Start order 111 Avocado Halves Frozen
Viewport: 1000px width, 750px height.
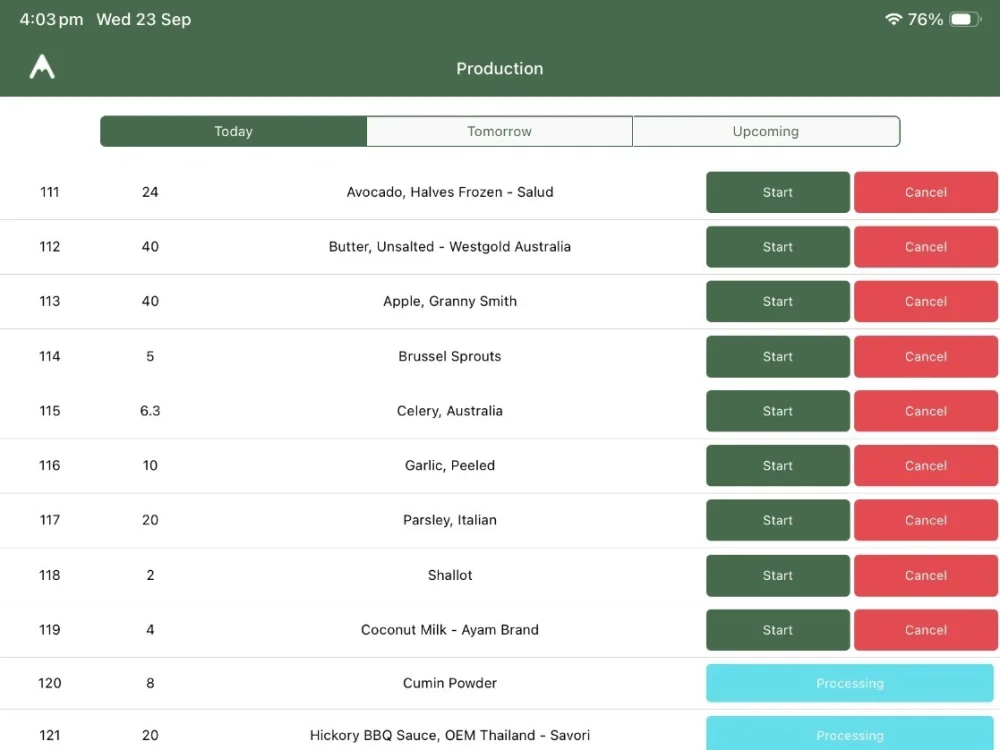coord(777,192)
